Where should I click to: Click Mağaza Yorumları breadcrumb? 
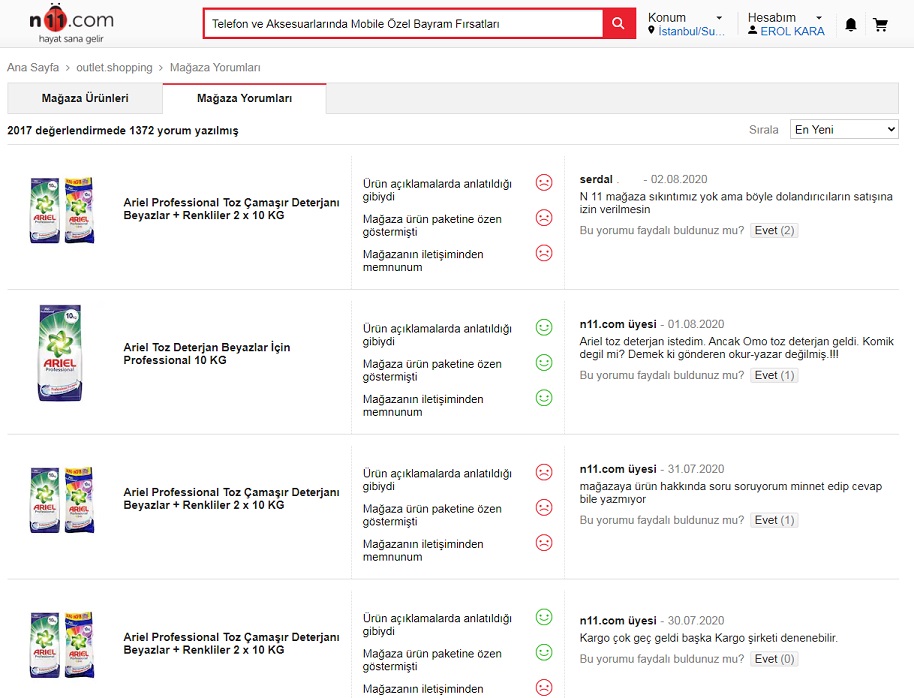coord(215,67)
